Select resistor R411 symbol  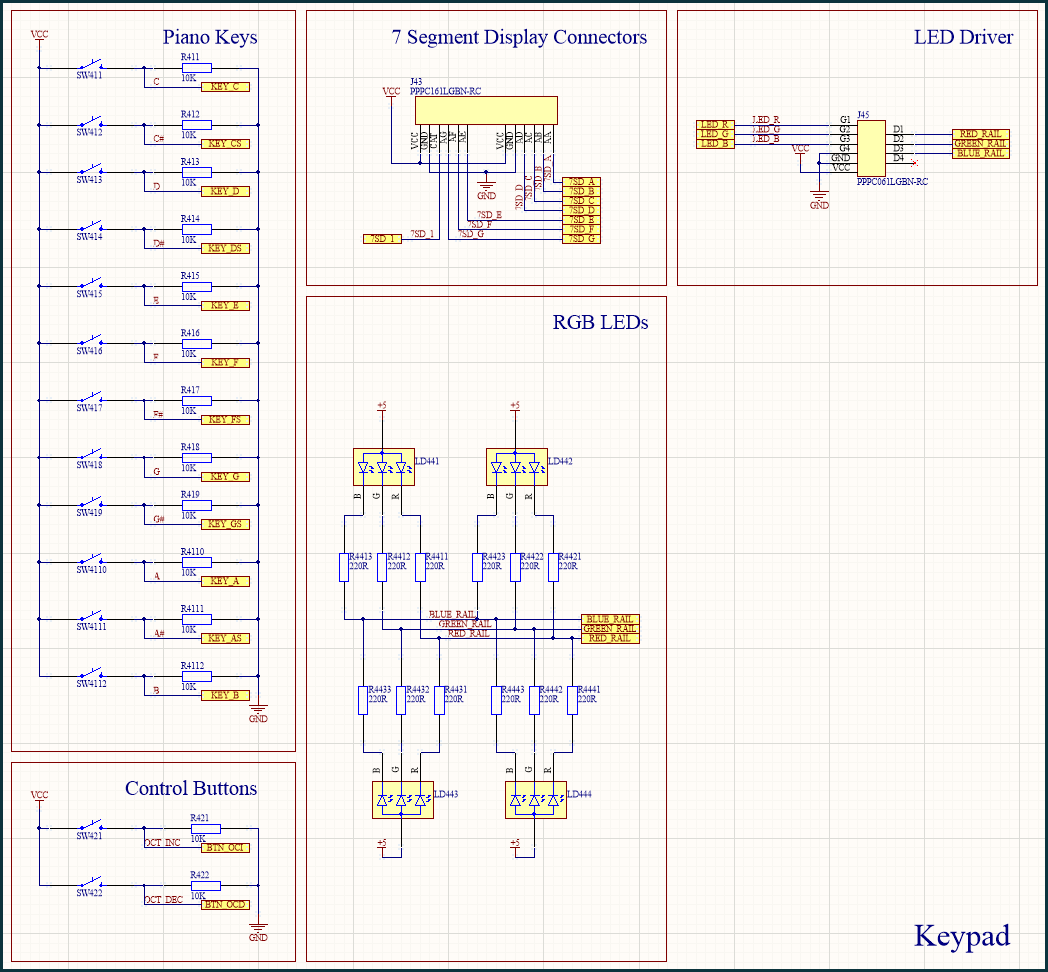pyautogui.click(x=197, y=68)
